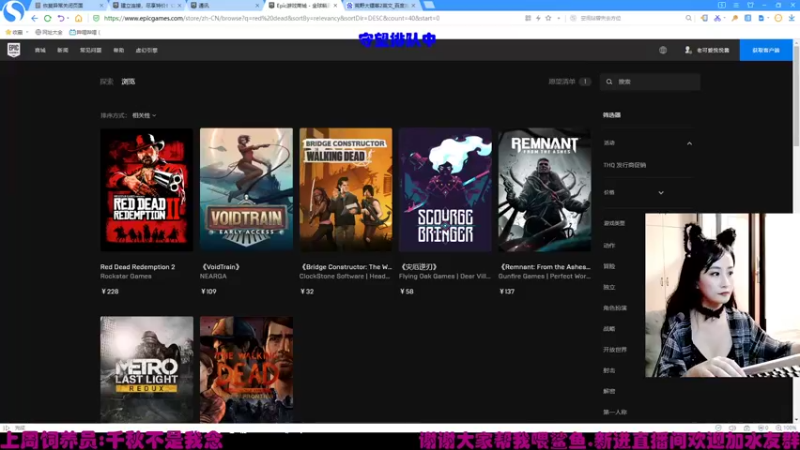Click the key password icon in the toolbar
The height and width of the screenshot is (450, 800).
[x=735, y=18]
